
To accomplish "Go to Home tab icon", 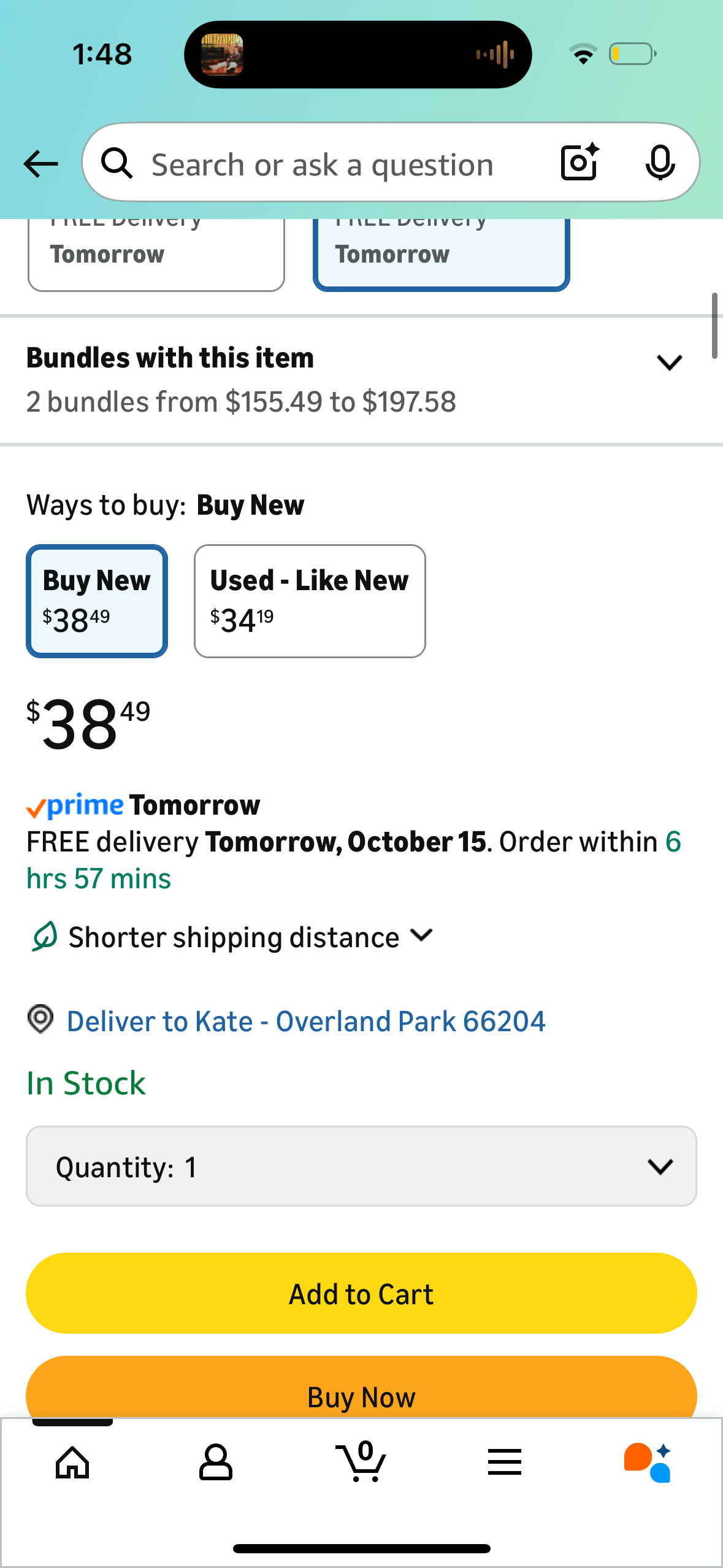I will coord(72,1462).
